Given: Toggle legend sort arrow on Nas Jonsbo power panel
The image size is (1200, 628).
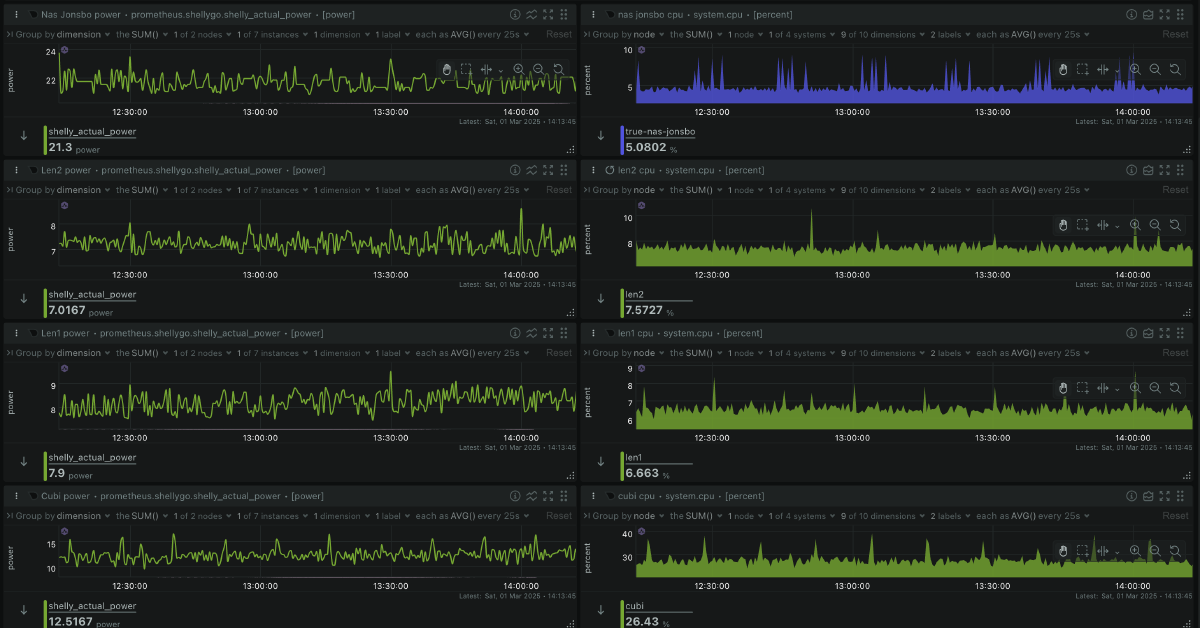Looking at the screenshot, I should click(24, 135).
